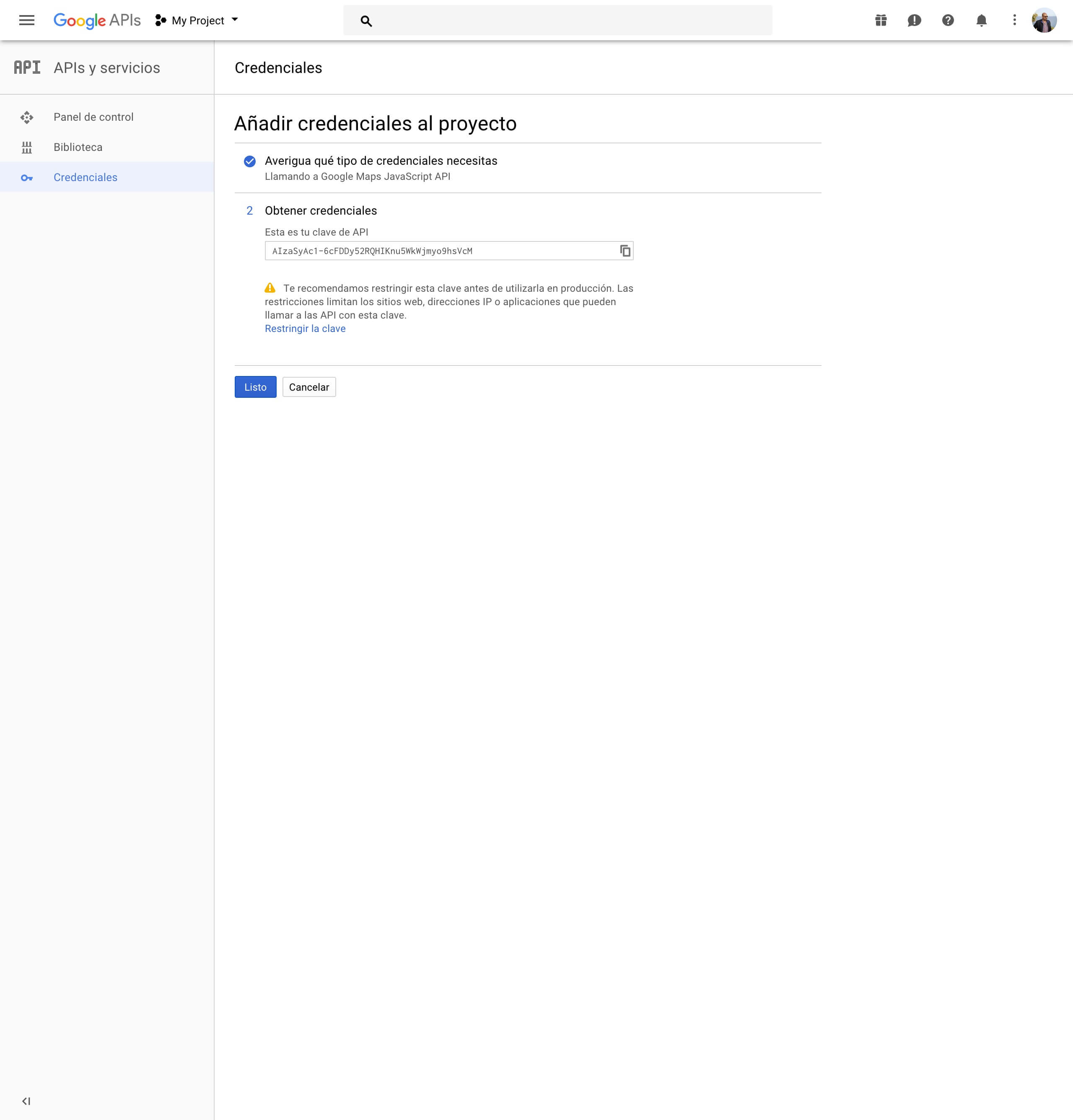Click the send feedback icon
Image resolution: width=1073 pixels, height=1120 pixels.
click(x=914, y=21)
